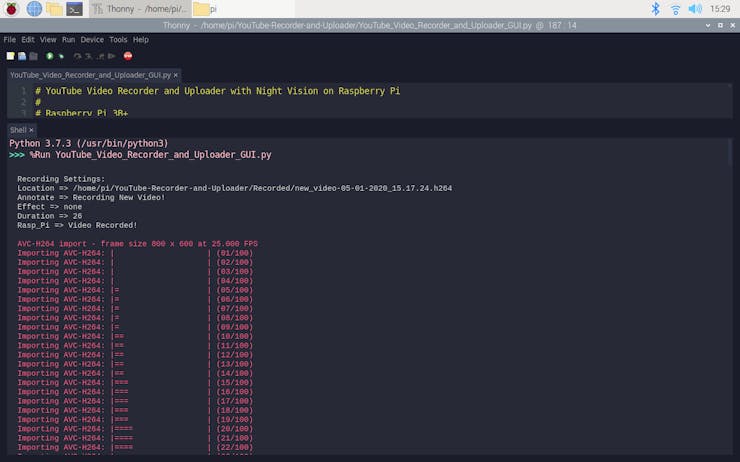
Task: Close the Shell panel tab
Action: pos(31,130)
